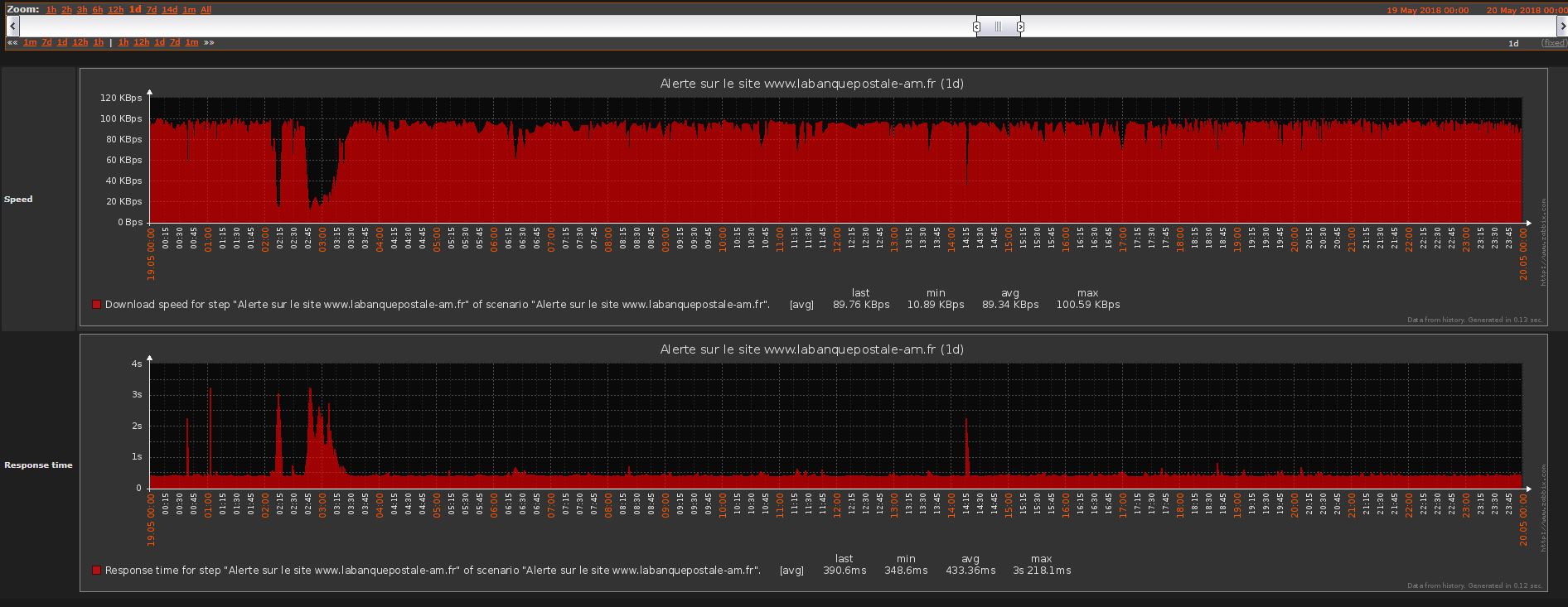
Task: Move period forward by 12h
Action: click(142, 42)
